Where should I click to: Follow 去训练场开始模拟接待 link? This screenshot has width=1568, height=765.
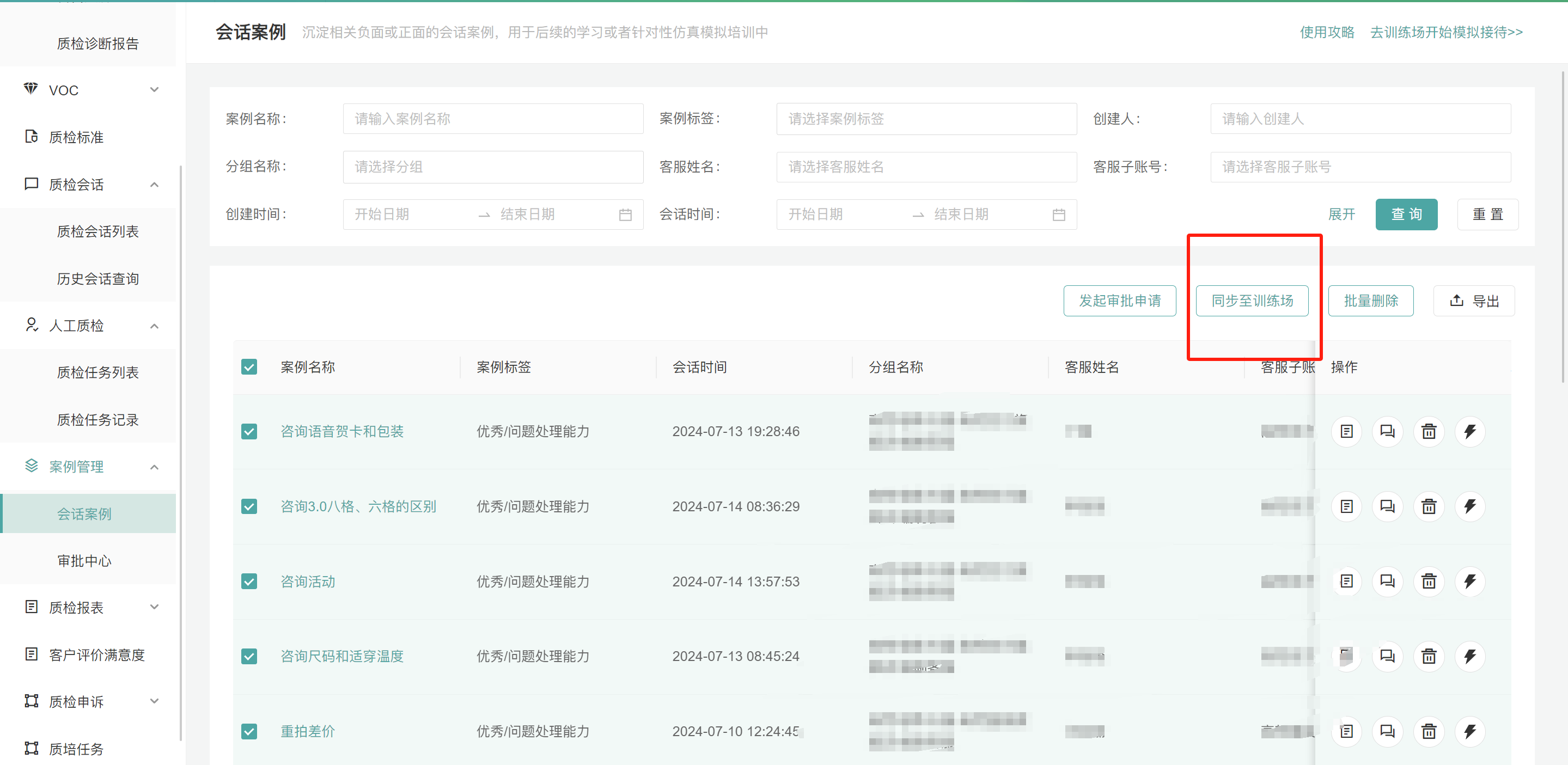click(1446, 32)
